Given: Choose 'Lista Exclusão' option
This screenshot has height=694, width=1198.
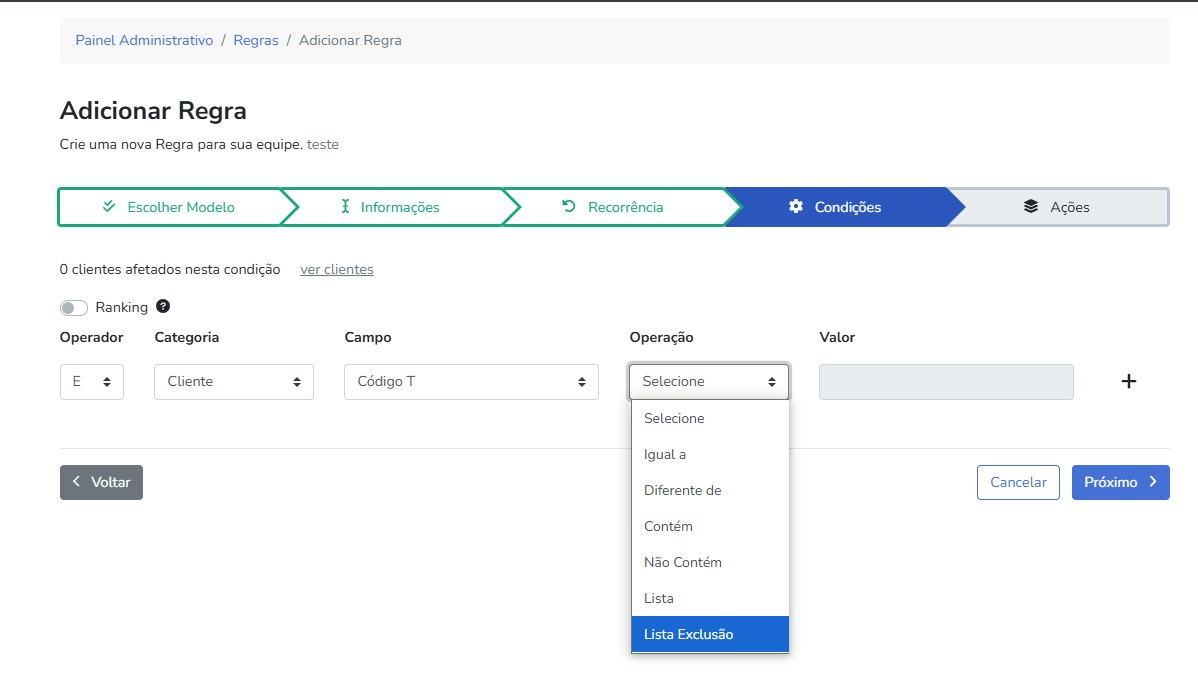Looking at the screenshot, I should 689,635.
